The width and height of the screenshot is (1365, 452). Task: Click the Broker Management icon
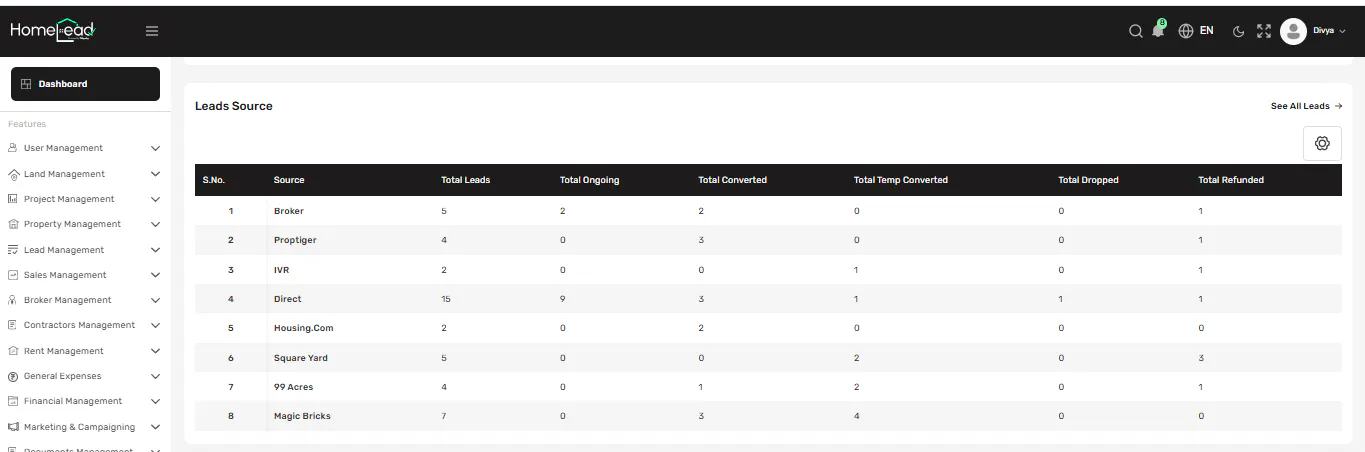13,300
